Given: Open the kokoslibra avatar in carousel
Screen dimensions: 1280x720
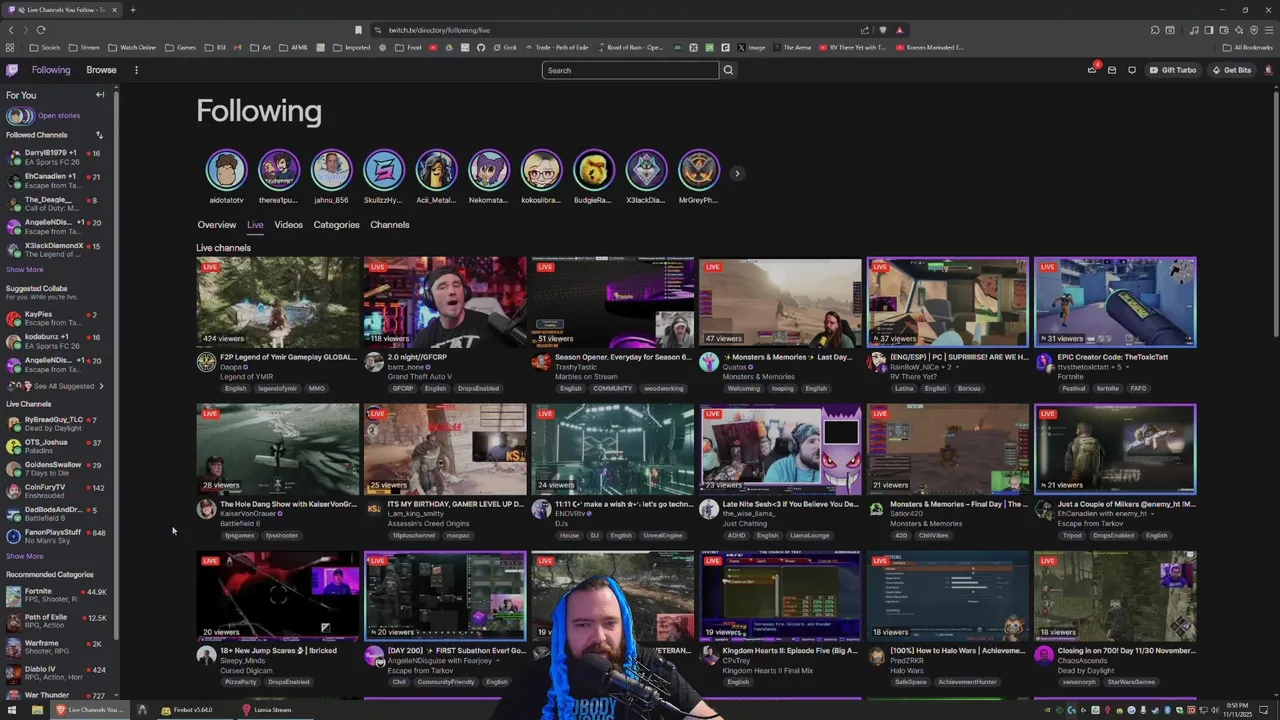Looking at the screenshot, I should point(541,170).
